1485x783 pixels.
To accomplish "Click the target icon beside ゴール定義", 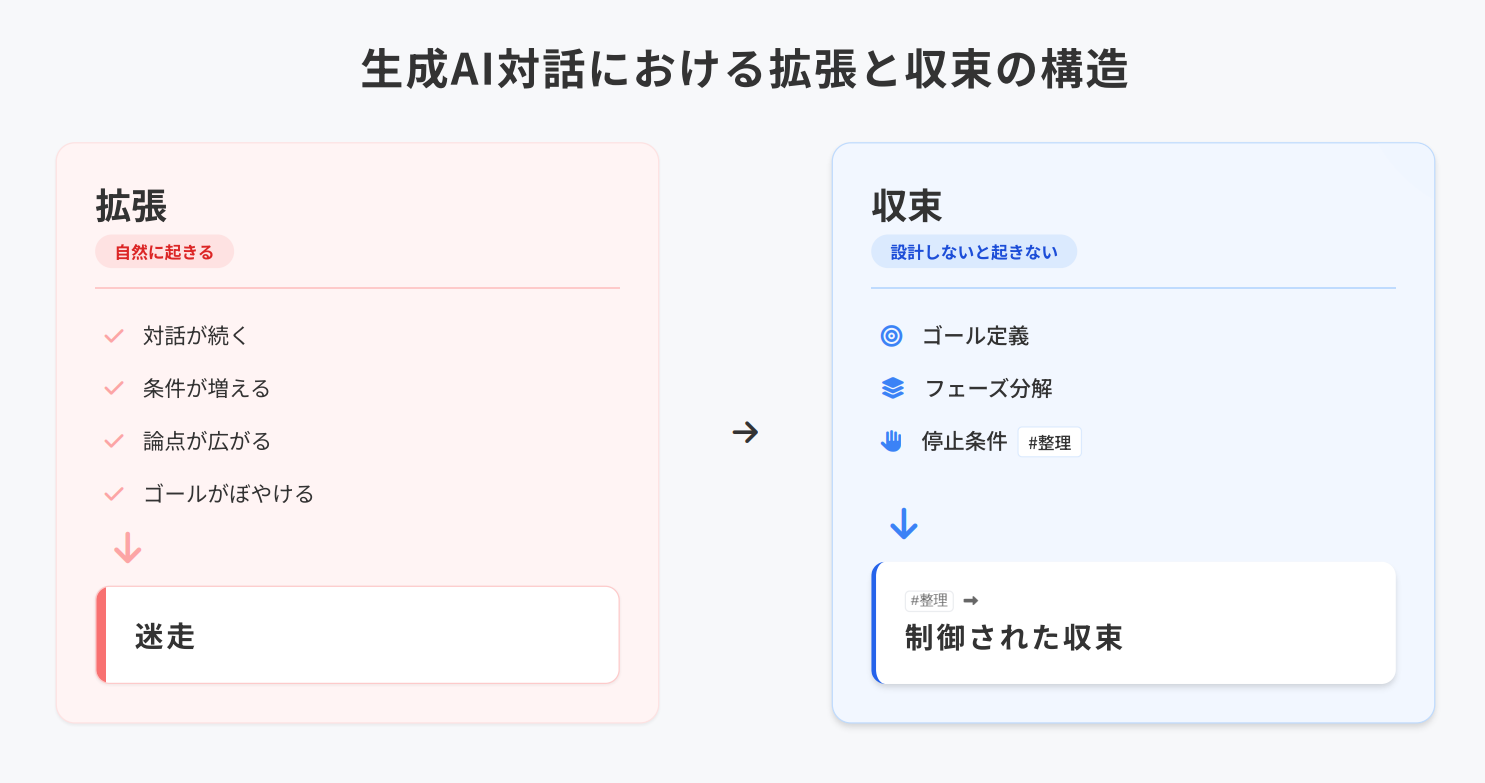I will pyautogui.click(x=892, y=336).
